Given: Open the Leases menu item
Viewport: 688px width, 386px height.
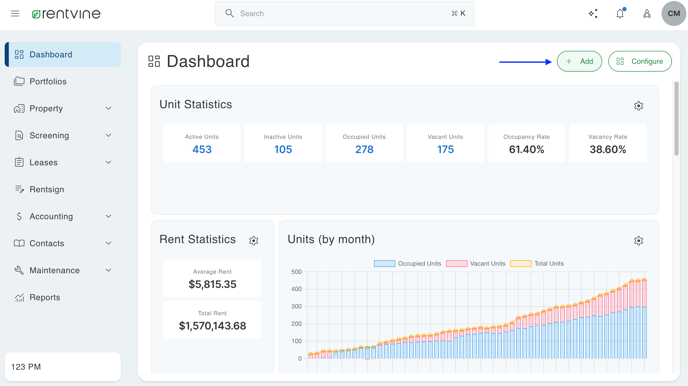Looking at the screenshot, I should (63, 162).
